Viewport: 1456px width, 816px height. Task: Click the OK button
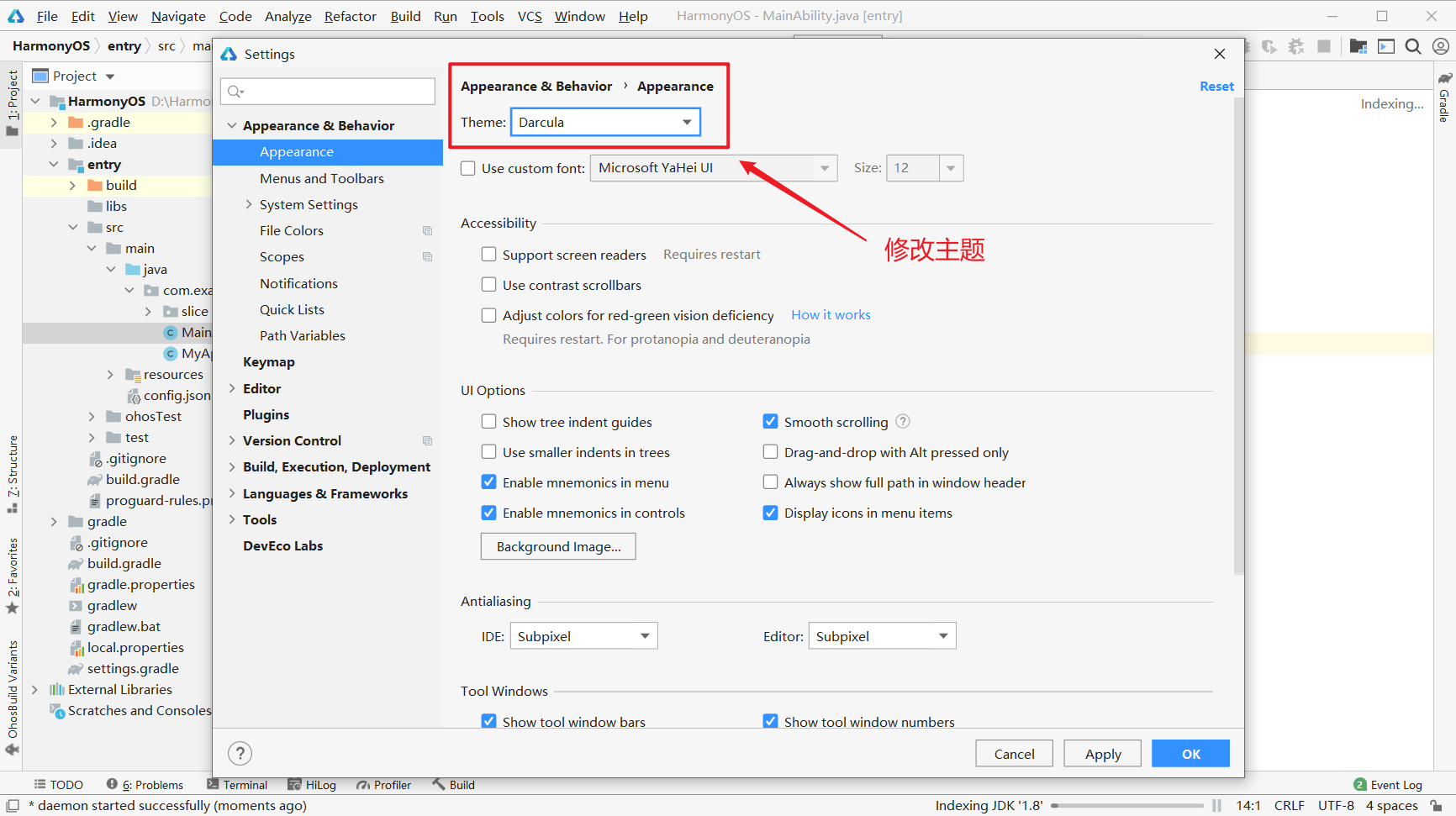click(1191, 754)
